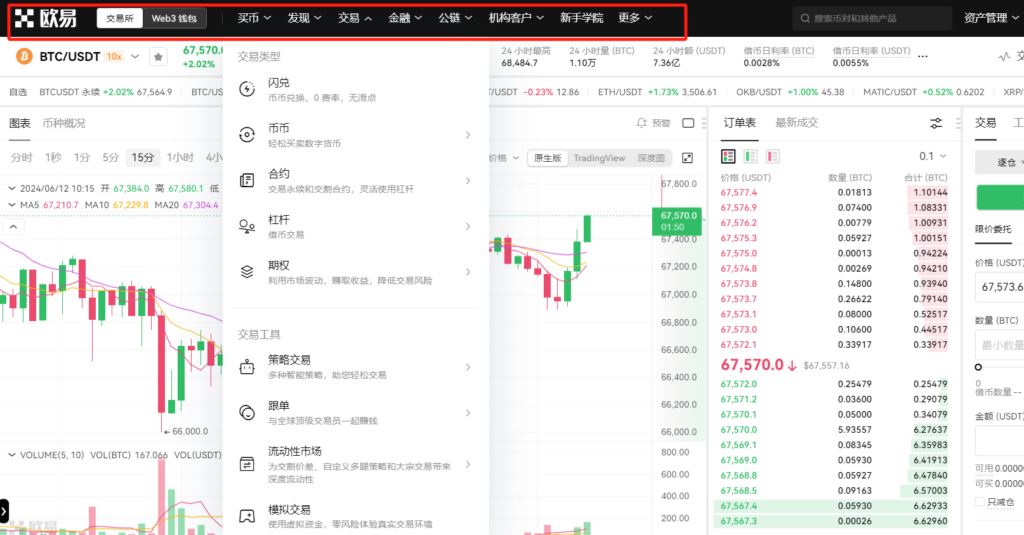Click the chart layout rectangle icon

[688, 123]
